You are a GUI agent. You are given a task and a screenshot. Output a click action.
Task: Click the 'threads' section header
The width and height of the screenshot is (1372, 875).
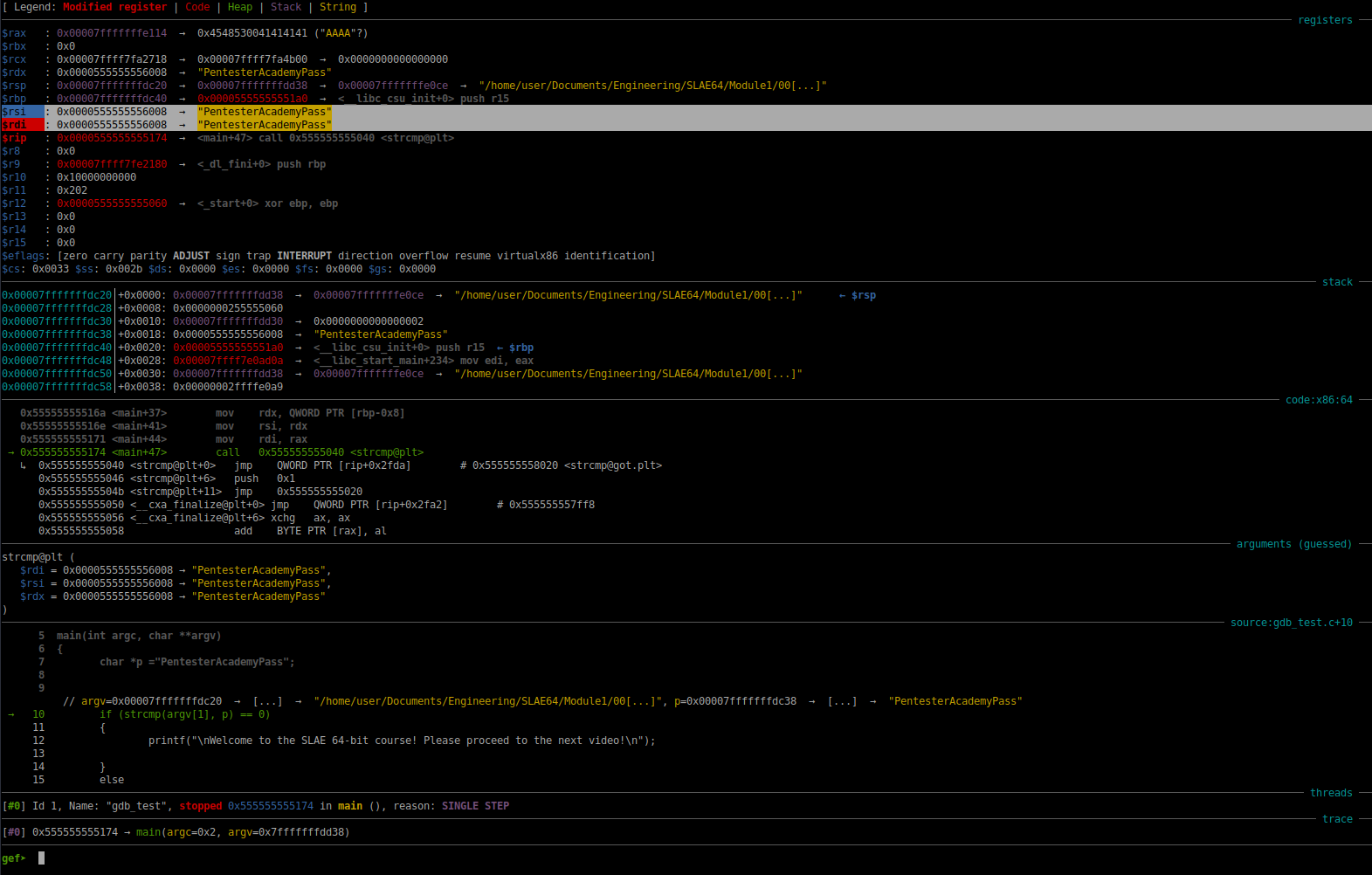click(1331, 793)
